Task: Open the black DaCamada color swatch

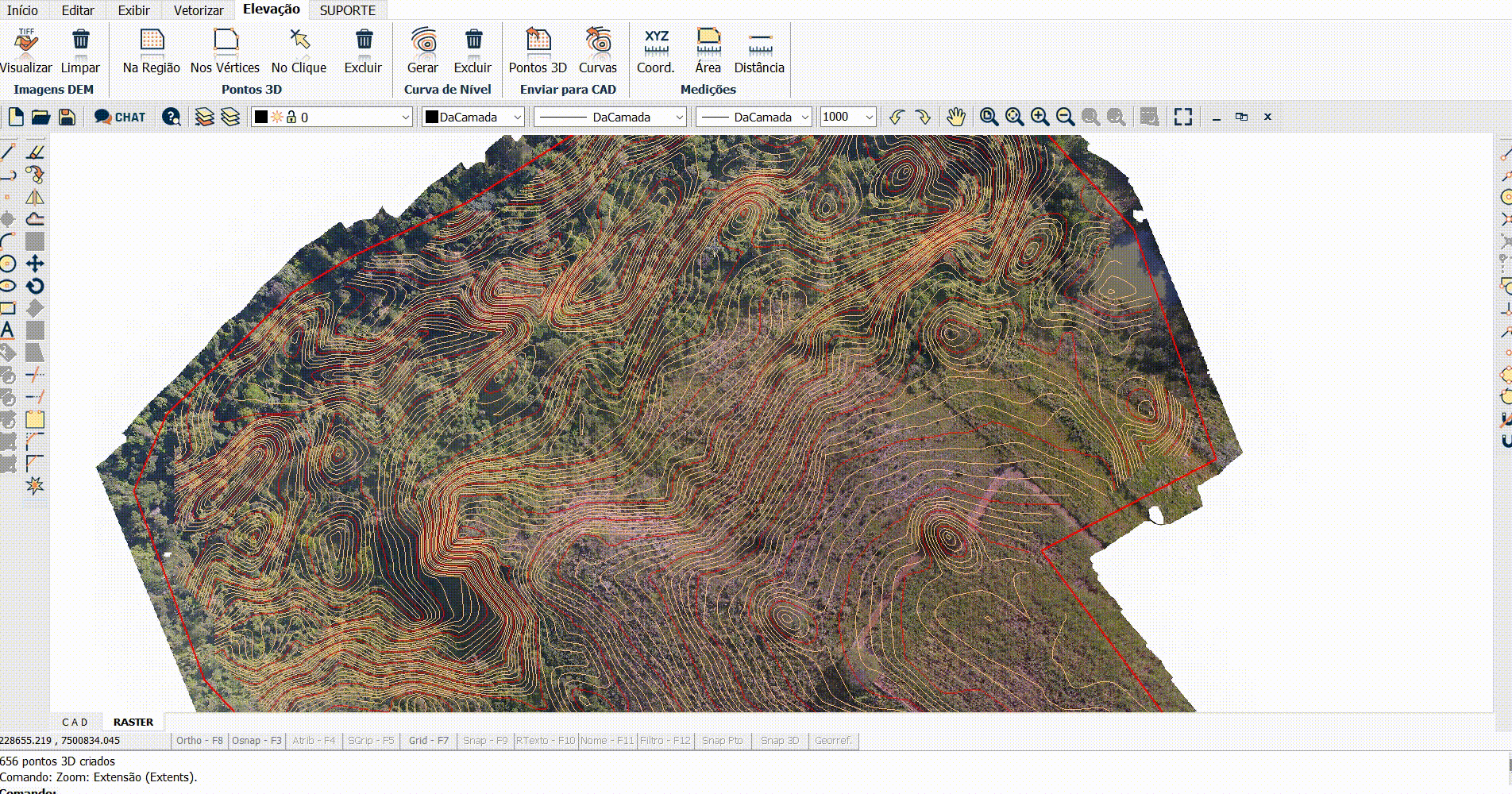Action: coord(473,118)
